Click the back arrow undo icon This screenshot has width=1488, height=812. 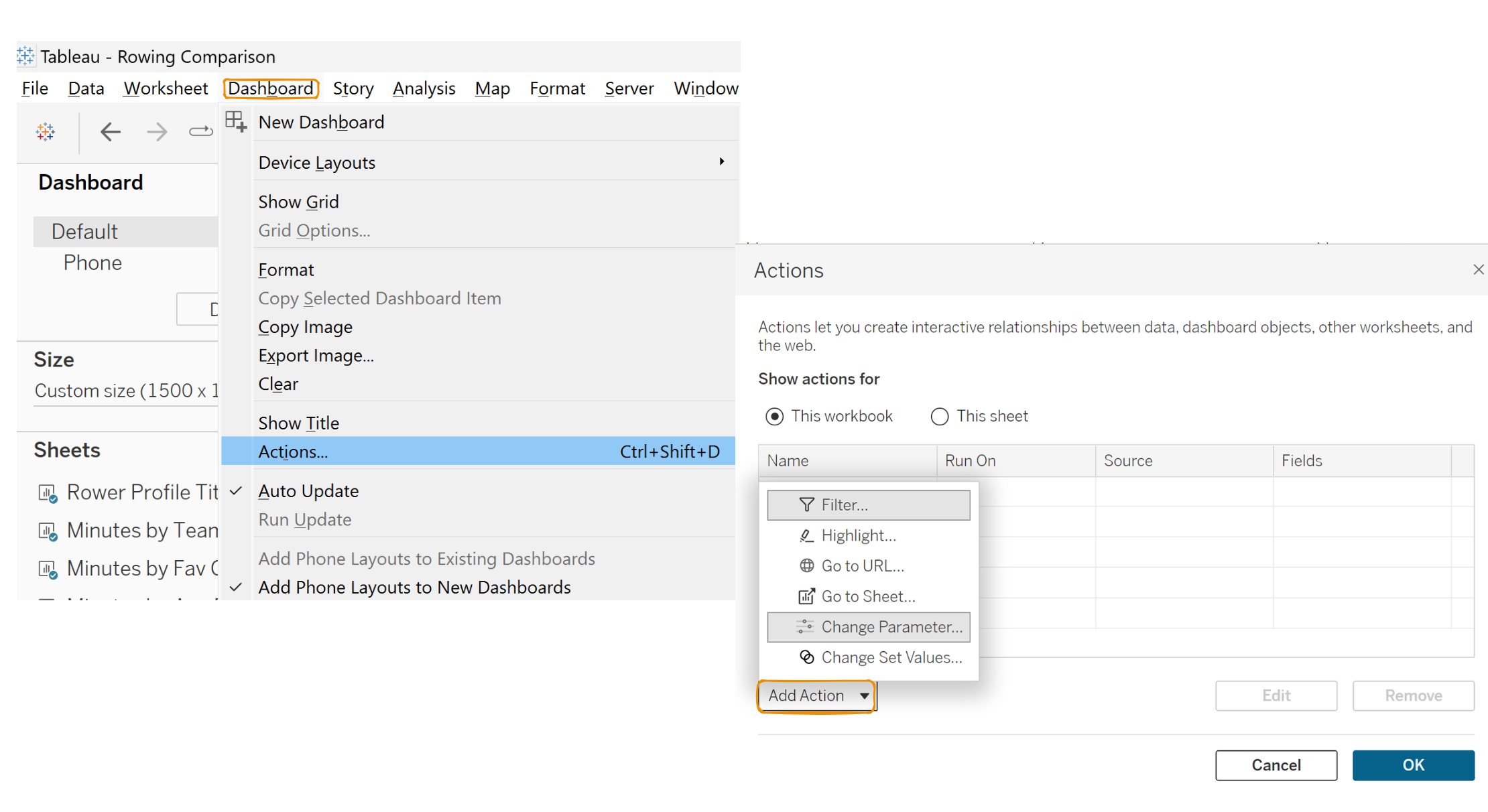pos(111,131)
